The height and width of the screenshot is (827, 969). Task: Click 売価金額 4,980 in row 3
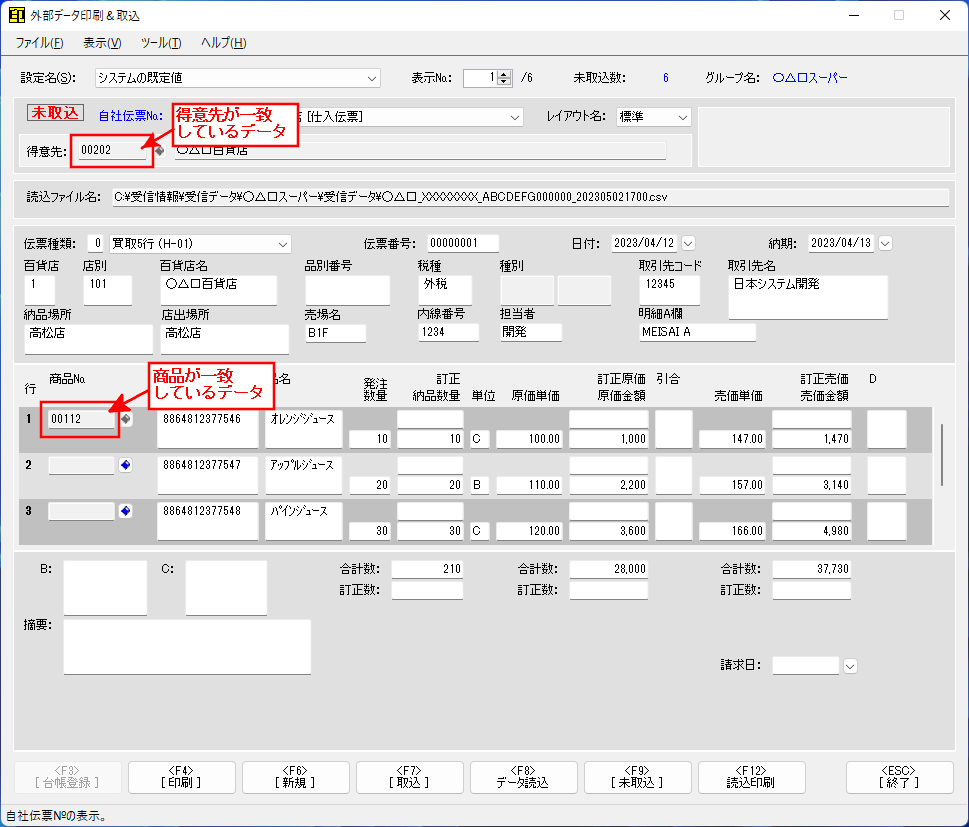(811, 531)
